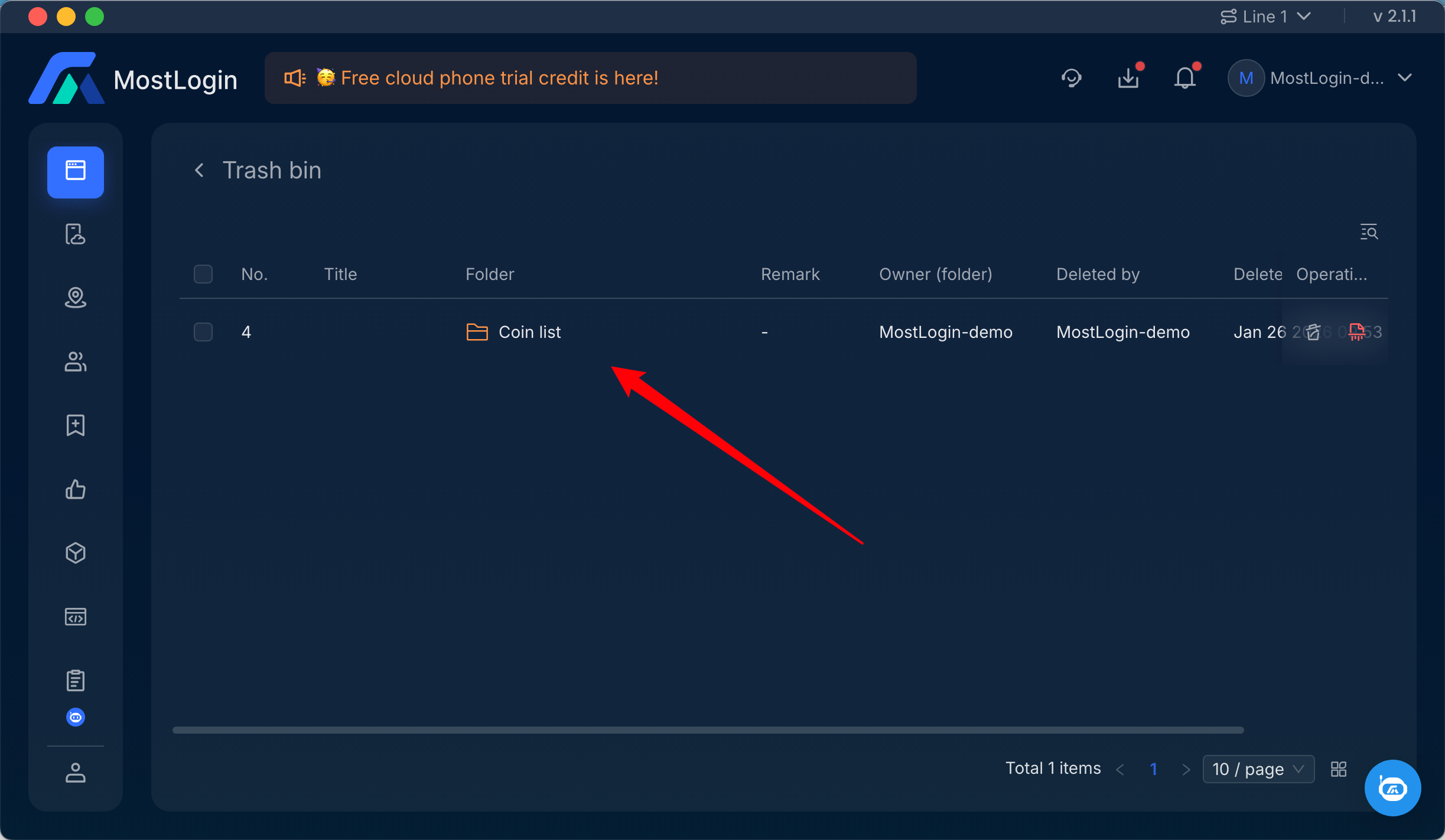Open the team members sidebar section
The height and width of the screenshot is (840, 1445).
click(76, 362)
